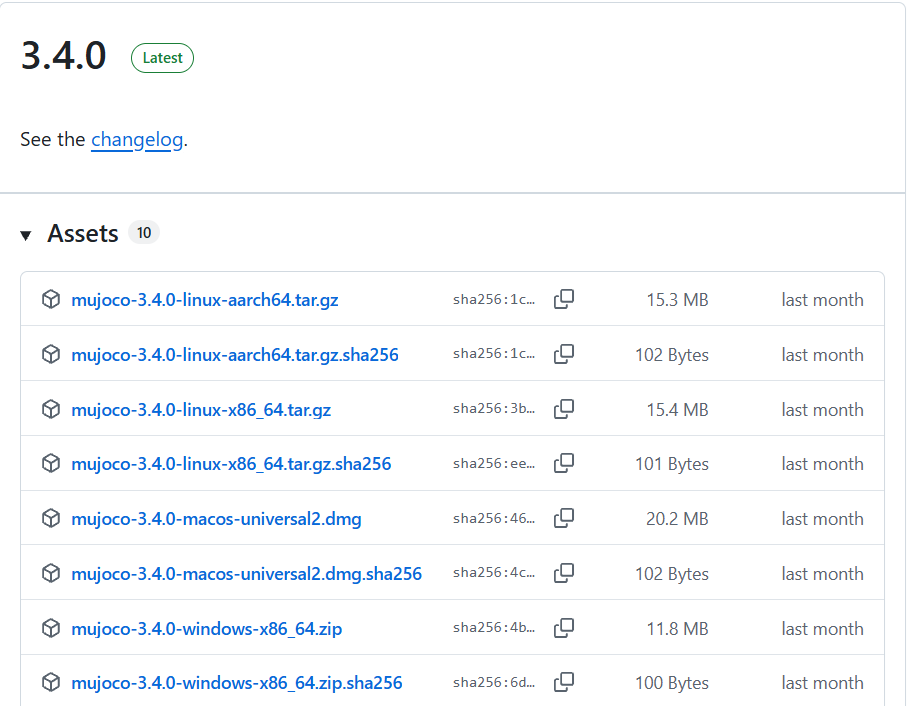Click 'last month' for windows-x86_64.zip row
Viewport: 909px width, 706px height.
tap(822, 629)
